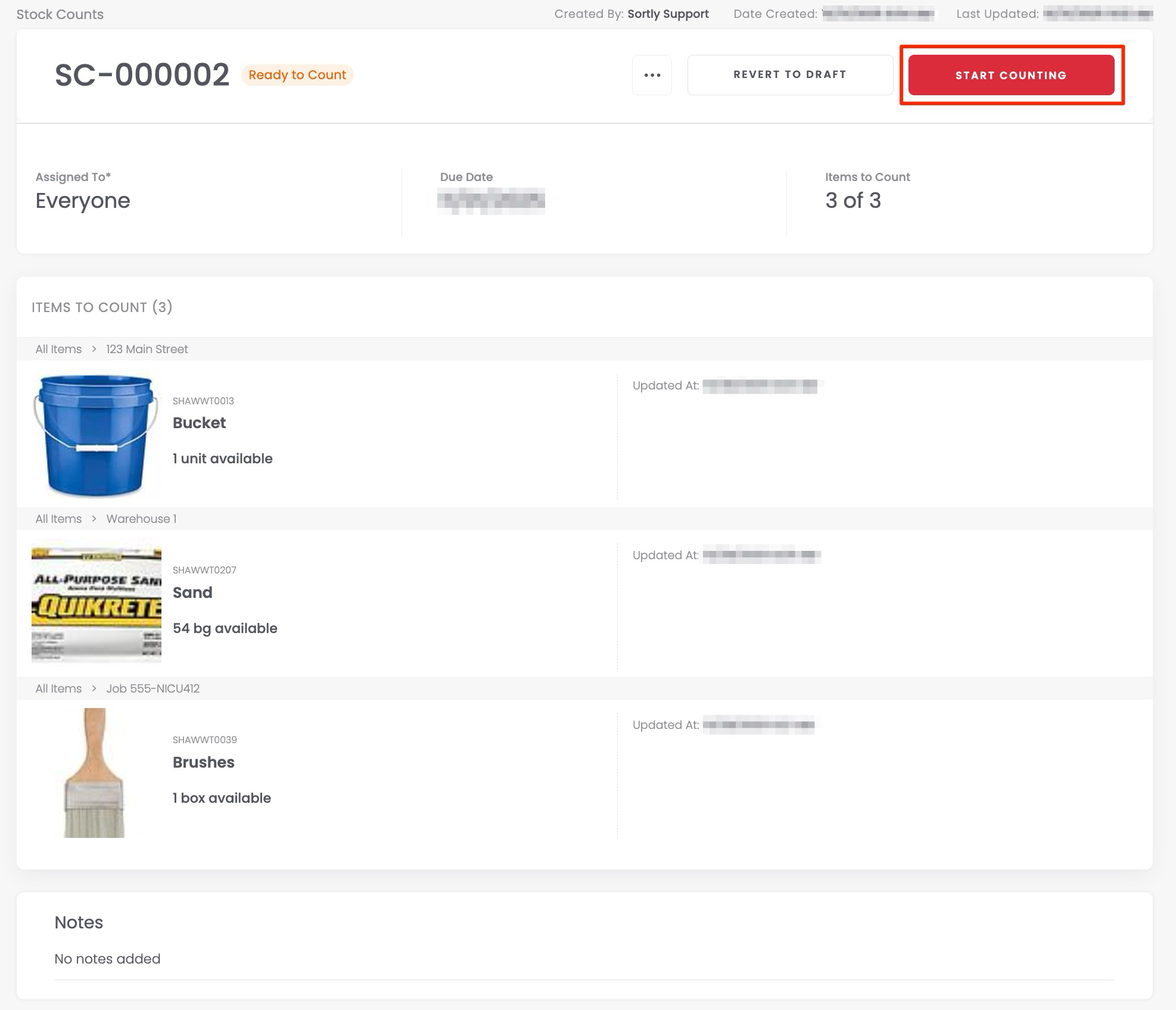Viewport: 1176px width, 1010px height.
Task: Click the Notes field area
Action: click(x=107, y=959)
